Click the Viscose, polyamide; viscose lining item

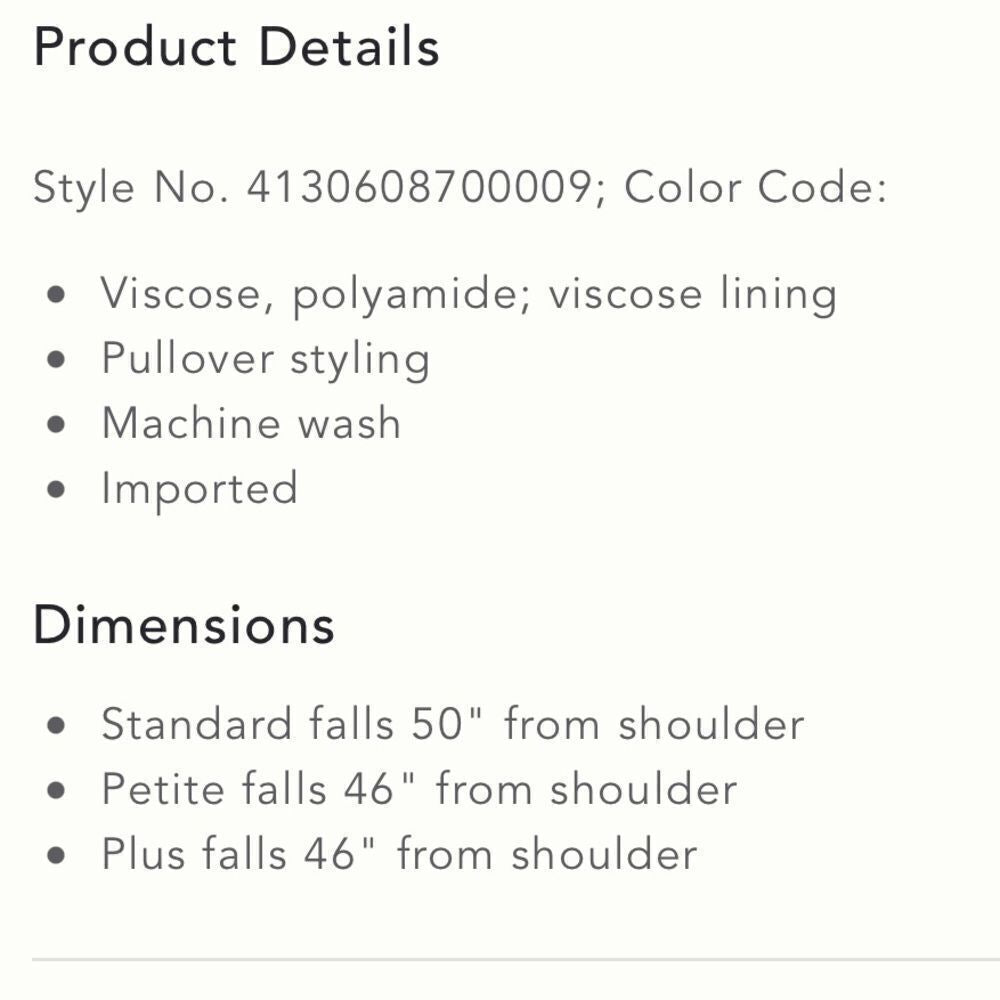click(469, 294)
